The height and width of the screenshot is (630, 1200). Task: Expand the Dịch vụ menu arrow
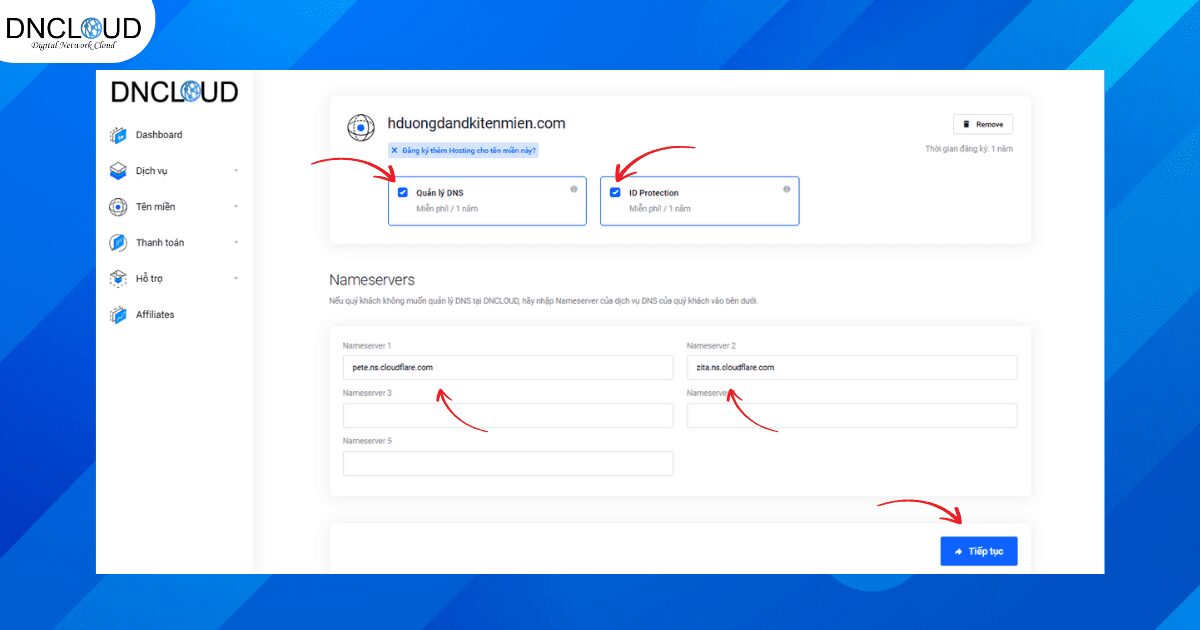click(237, 171)
